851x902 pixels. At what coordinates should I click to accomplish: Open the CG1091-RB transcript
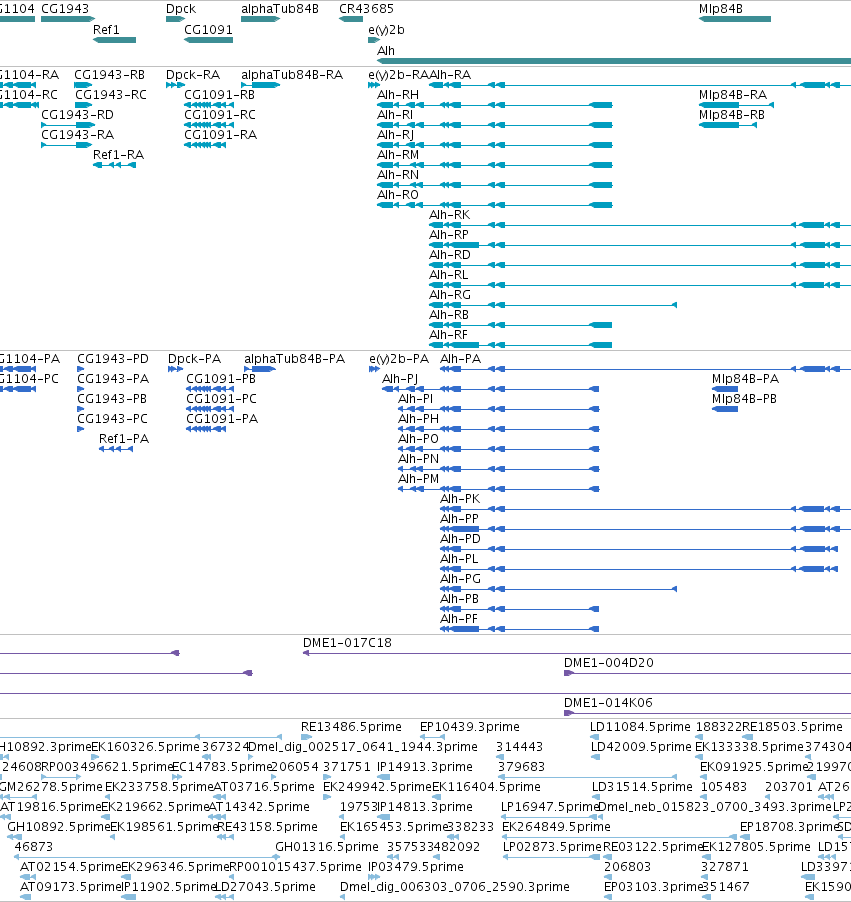(x=209, y=105)
